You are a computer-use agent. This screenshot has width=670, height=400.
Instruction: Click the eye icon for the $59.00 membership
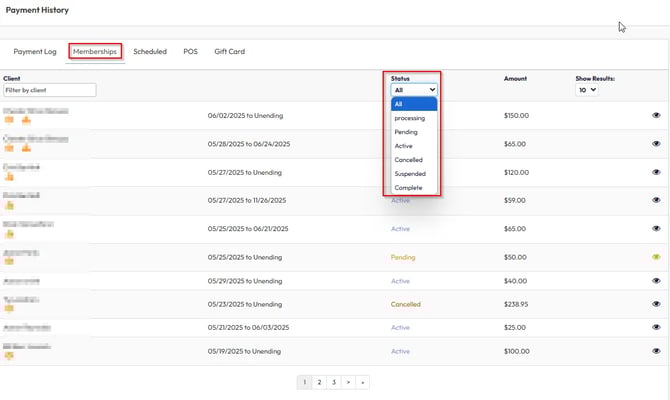click(656, 200)
